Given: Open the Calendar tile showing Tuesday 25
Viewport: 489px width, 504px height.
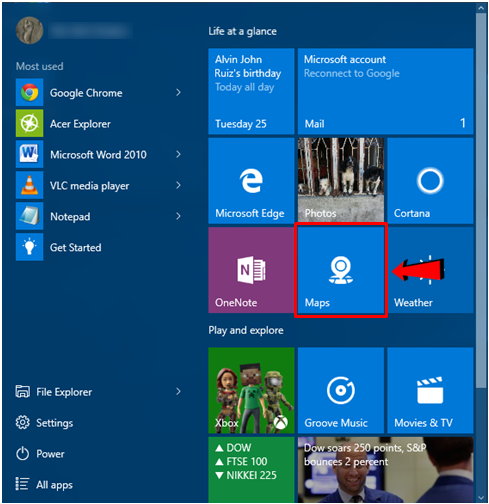Looking at the screenshot, I should pos(251,91).
